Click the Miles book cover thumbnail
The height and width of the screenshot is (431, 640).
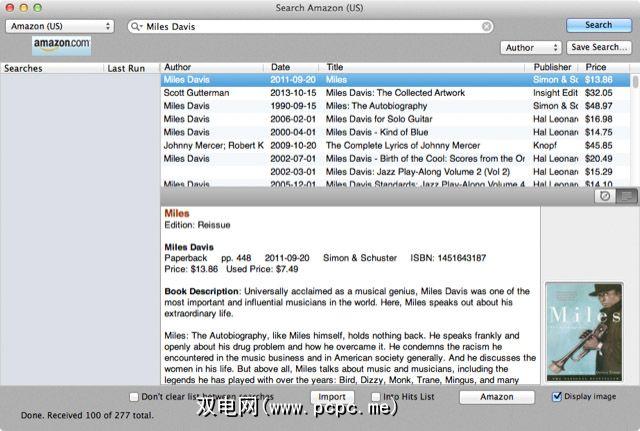[584, 332]
